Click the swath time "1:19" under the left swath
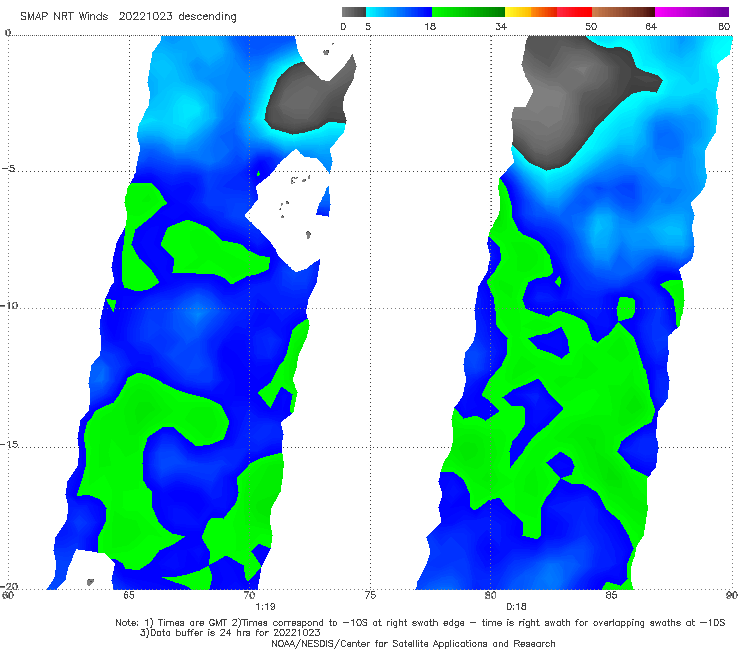 pos(265,607)
